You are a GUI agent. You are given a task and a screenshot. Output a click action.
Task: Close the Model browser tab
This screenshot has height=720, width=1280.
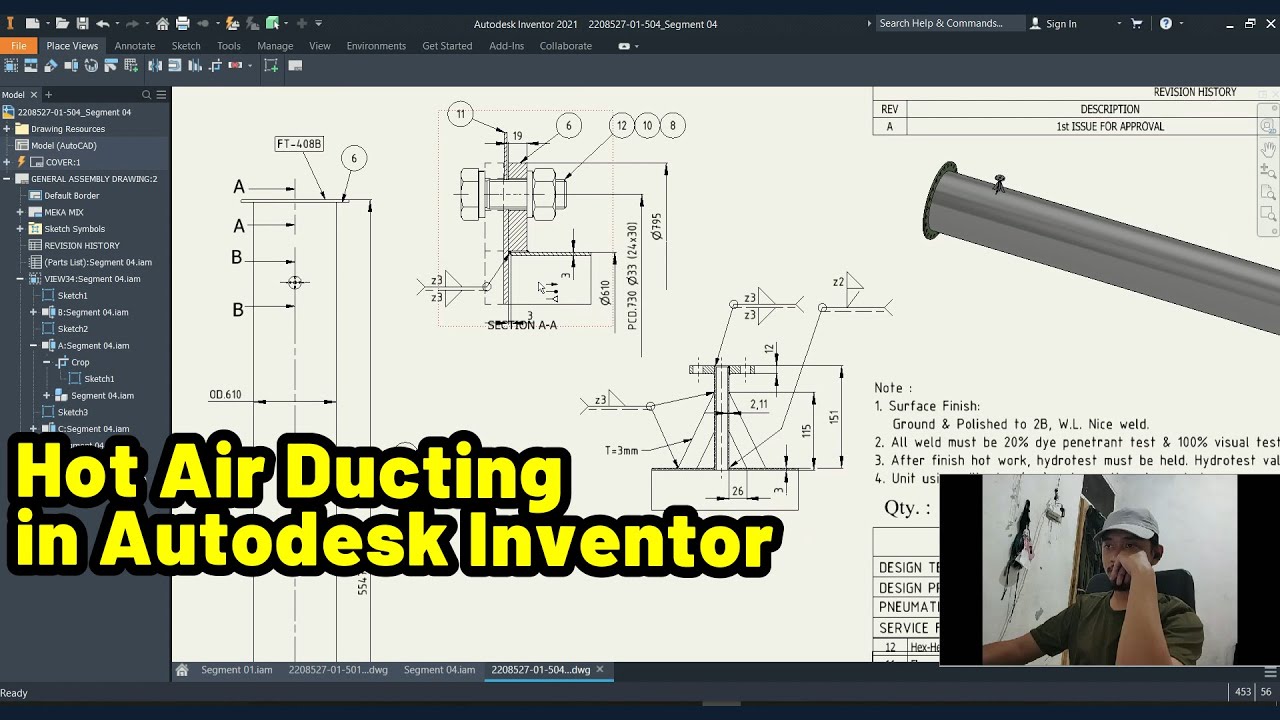[x=35, y=95]
